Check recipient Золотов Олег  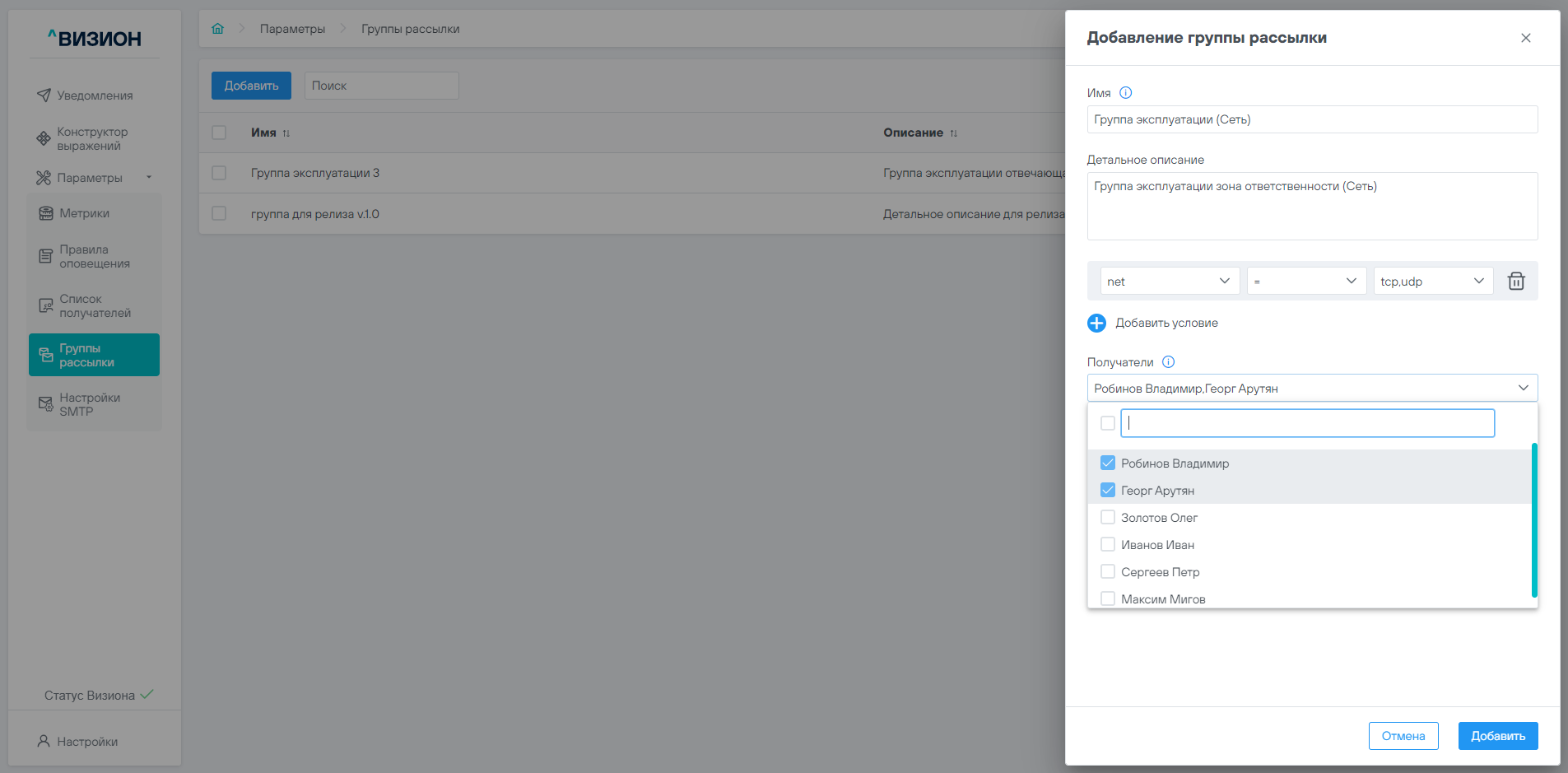(1108, 518)
